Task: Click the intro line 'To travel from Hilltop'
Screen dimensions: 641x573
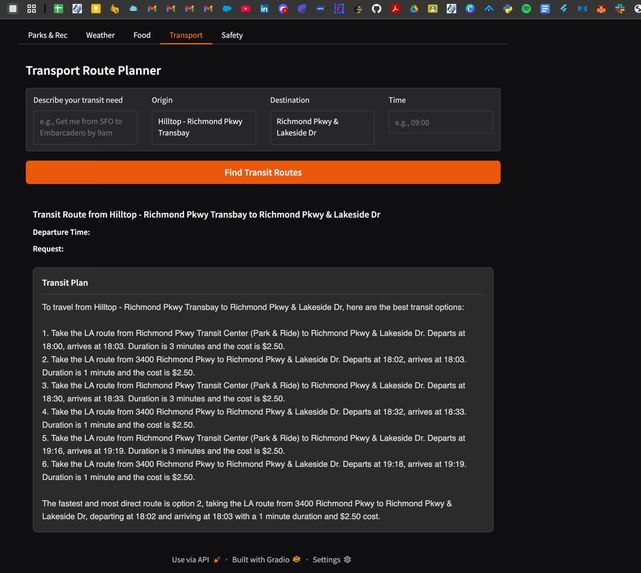Action: tap(253, 307)
